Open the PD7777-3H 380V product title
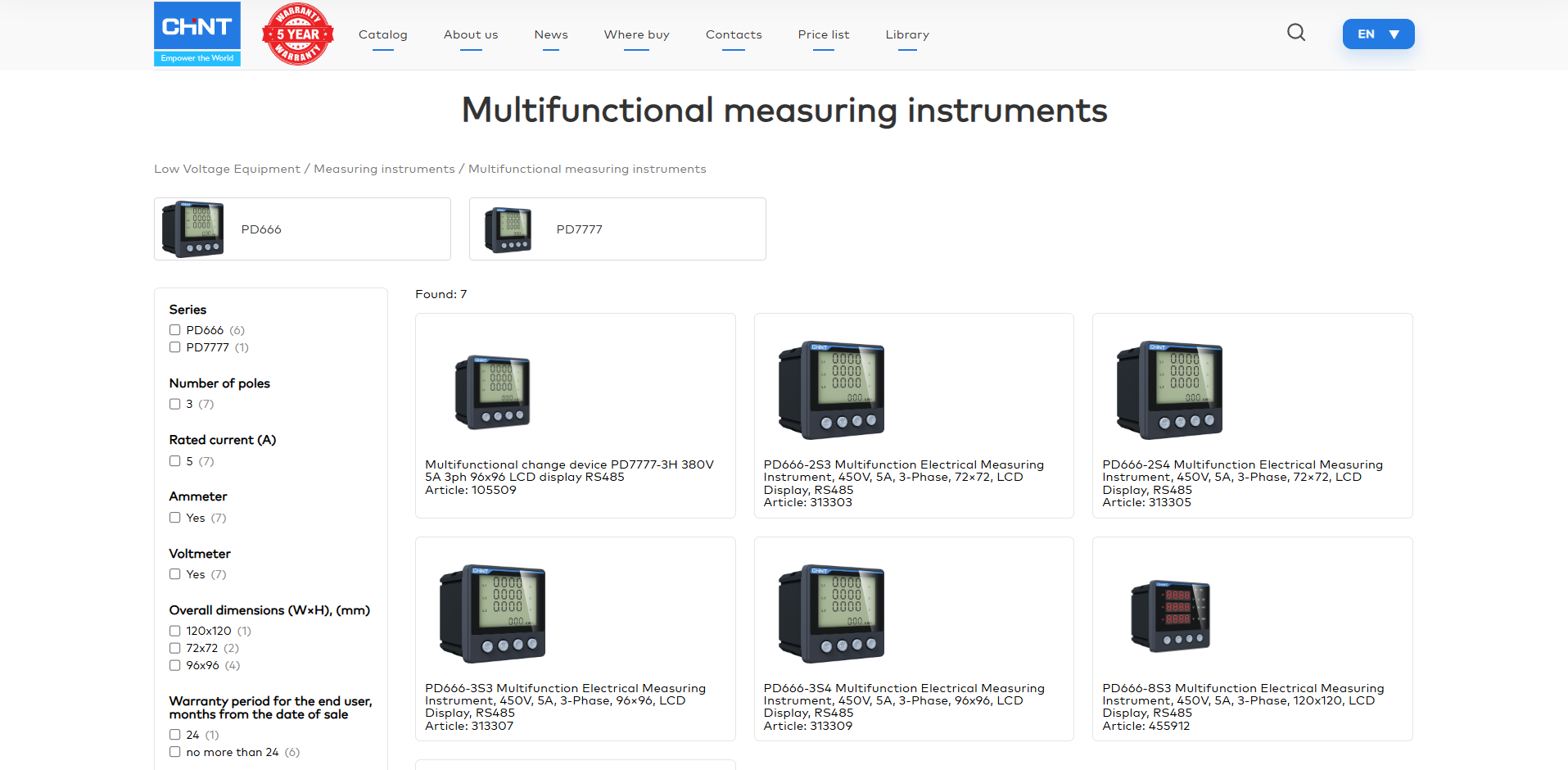The width and height of the screenshot is (1568, 770). tap(569, 471)
